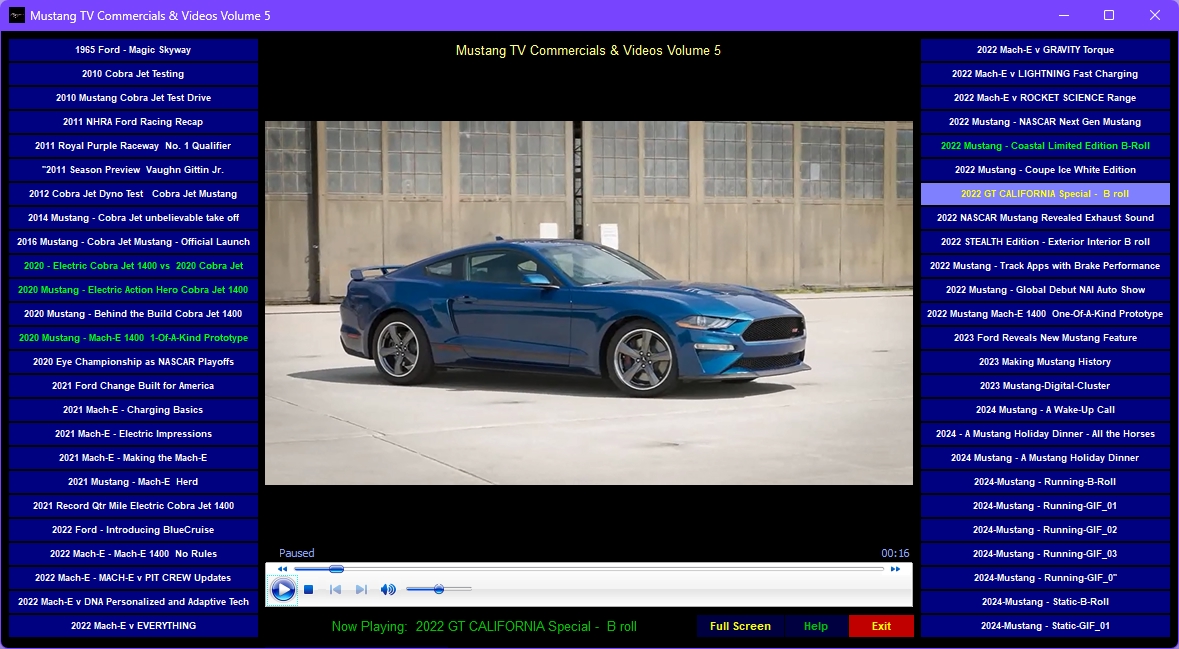Open 2023 Mustang-Digital-Cluster

tap(1045, 386)
